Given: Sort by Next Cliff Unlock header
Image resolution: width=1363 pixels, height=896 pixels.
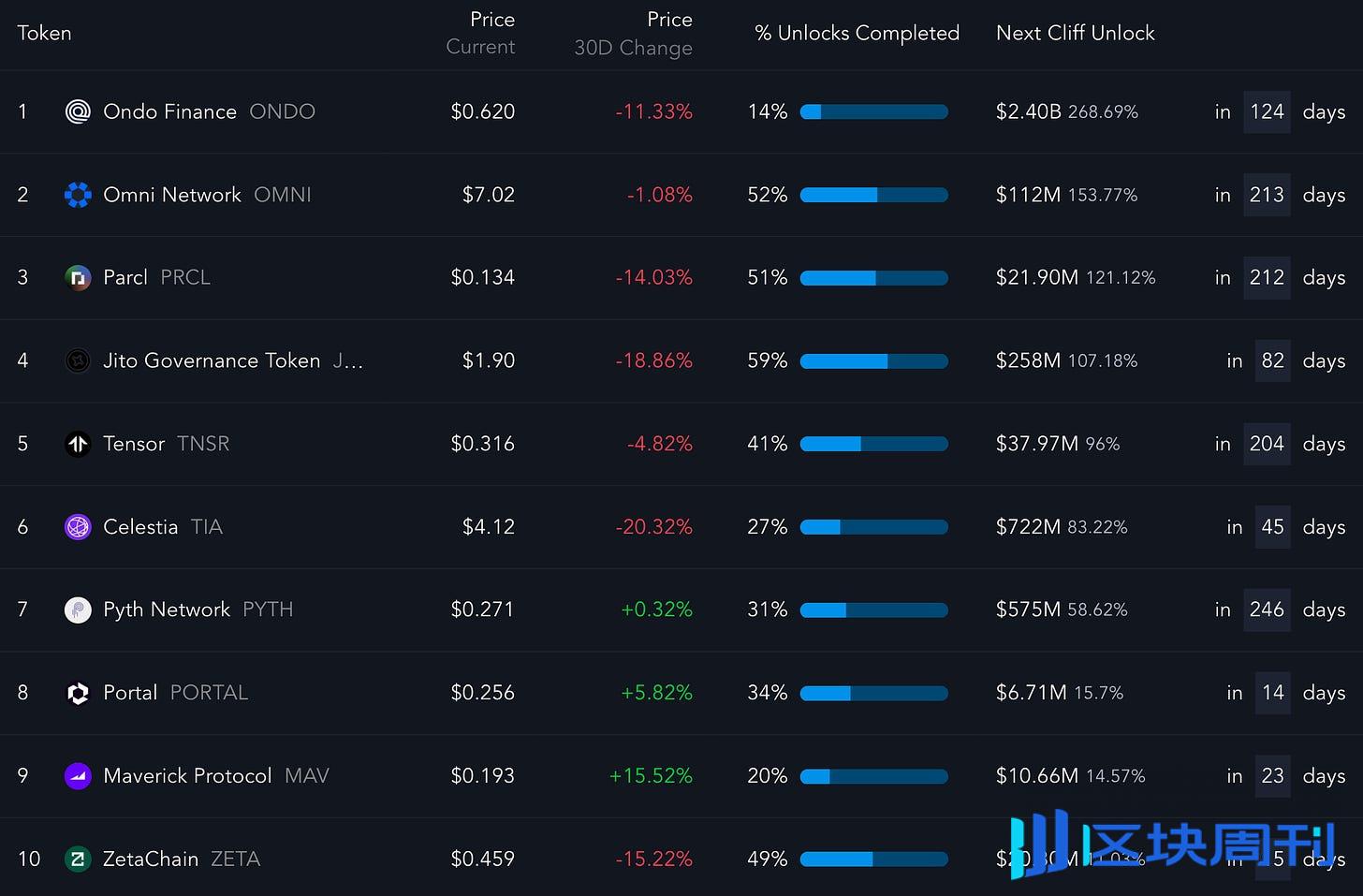Looking at the screenshot, I should [1075, 33].
